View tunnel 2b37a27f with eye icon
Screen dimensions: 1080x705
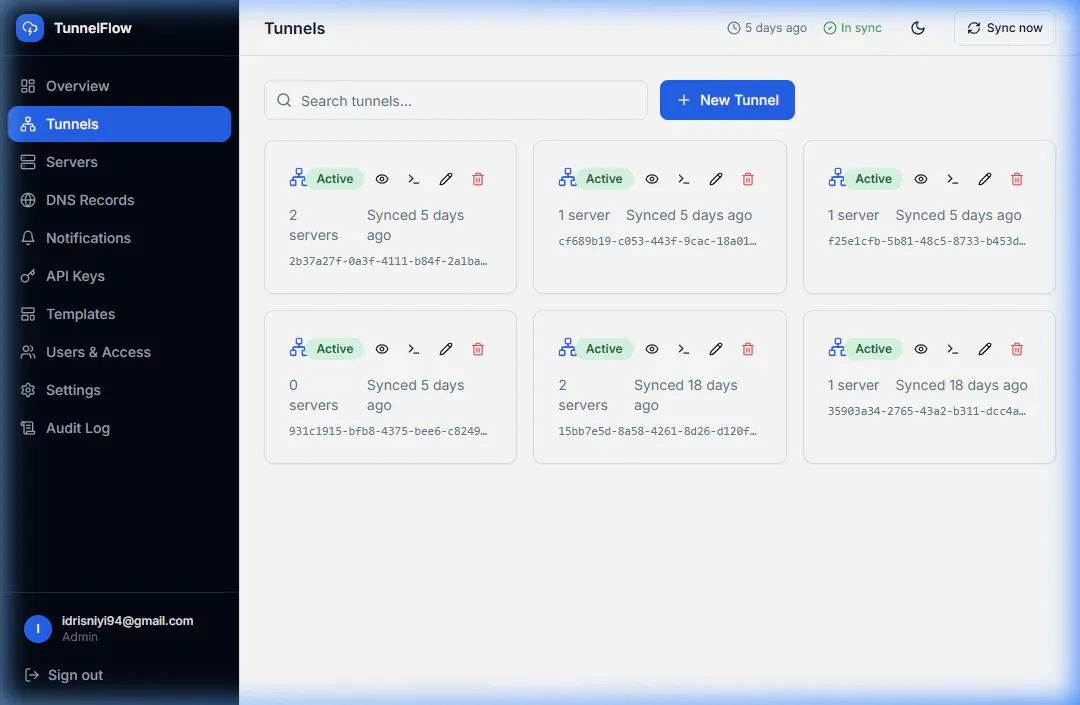click(x=382, y=179)
